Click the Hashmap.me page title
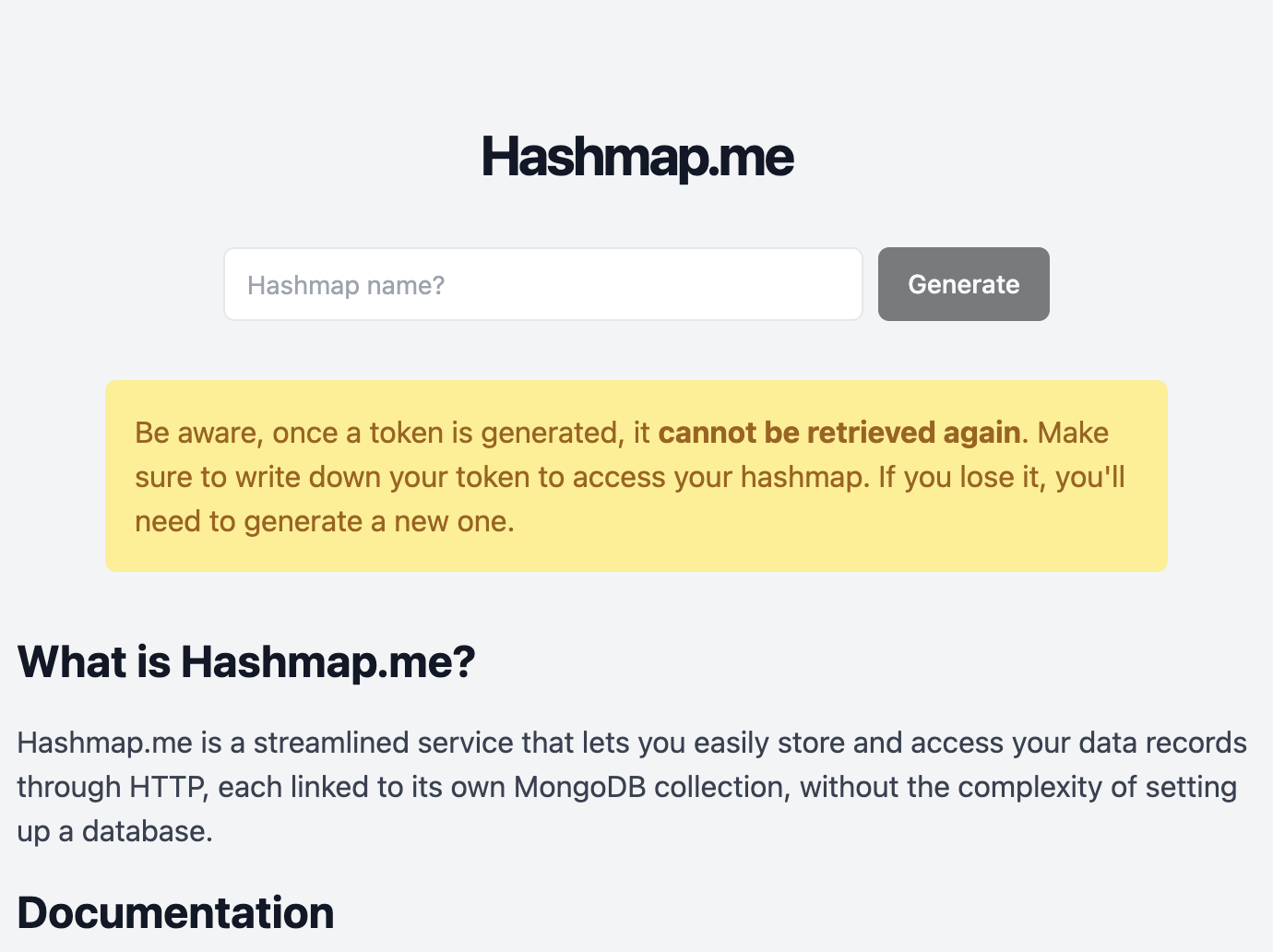1273x952 pixels. pos(636,157)
